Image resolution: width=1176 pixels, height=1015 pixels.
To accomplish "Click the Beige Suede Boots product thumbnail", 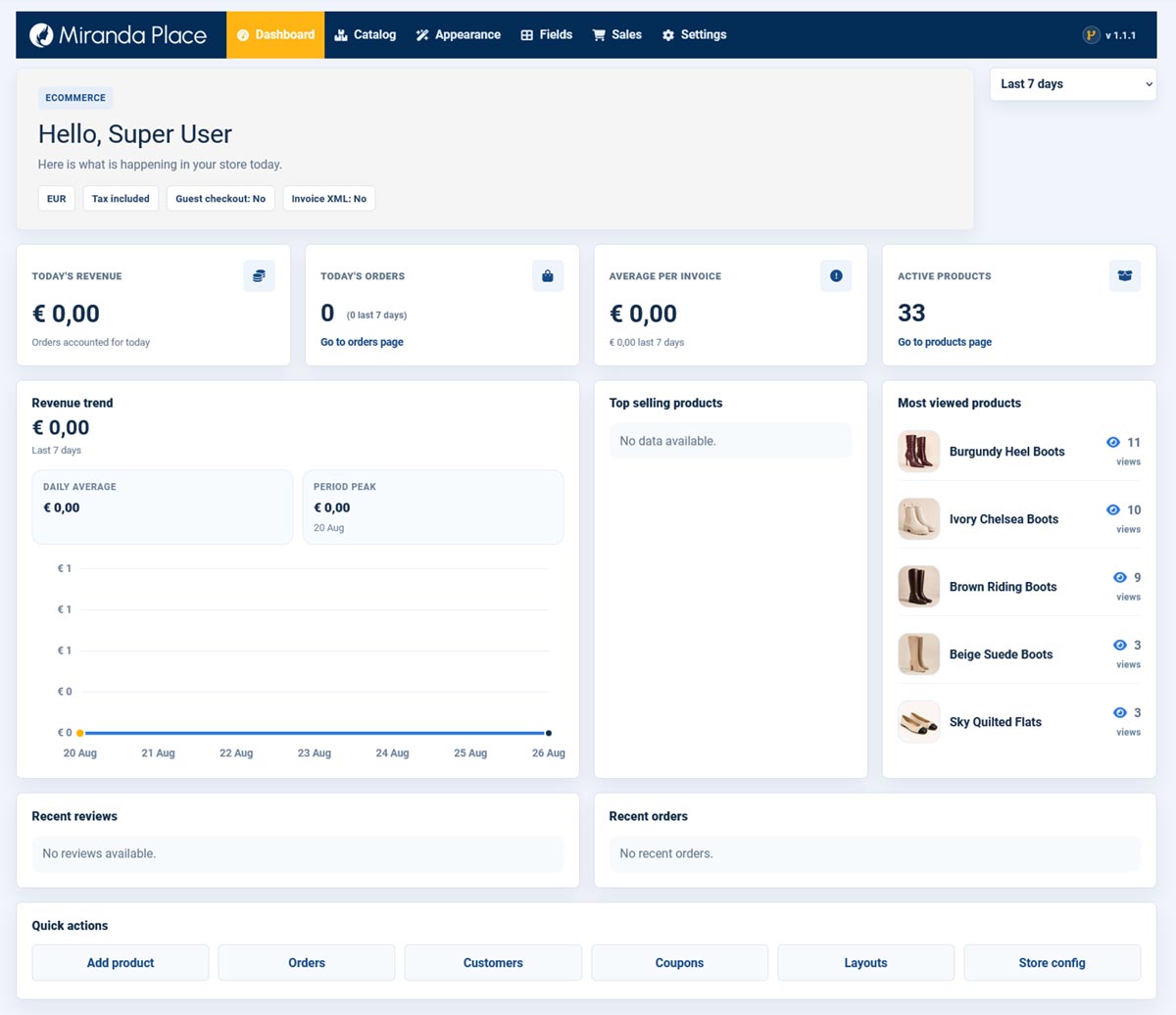I will (x=919, y=654).
